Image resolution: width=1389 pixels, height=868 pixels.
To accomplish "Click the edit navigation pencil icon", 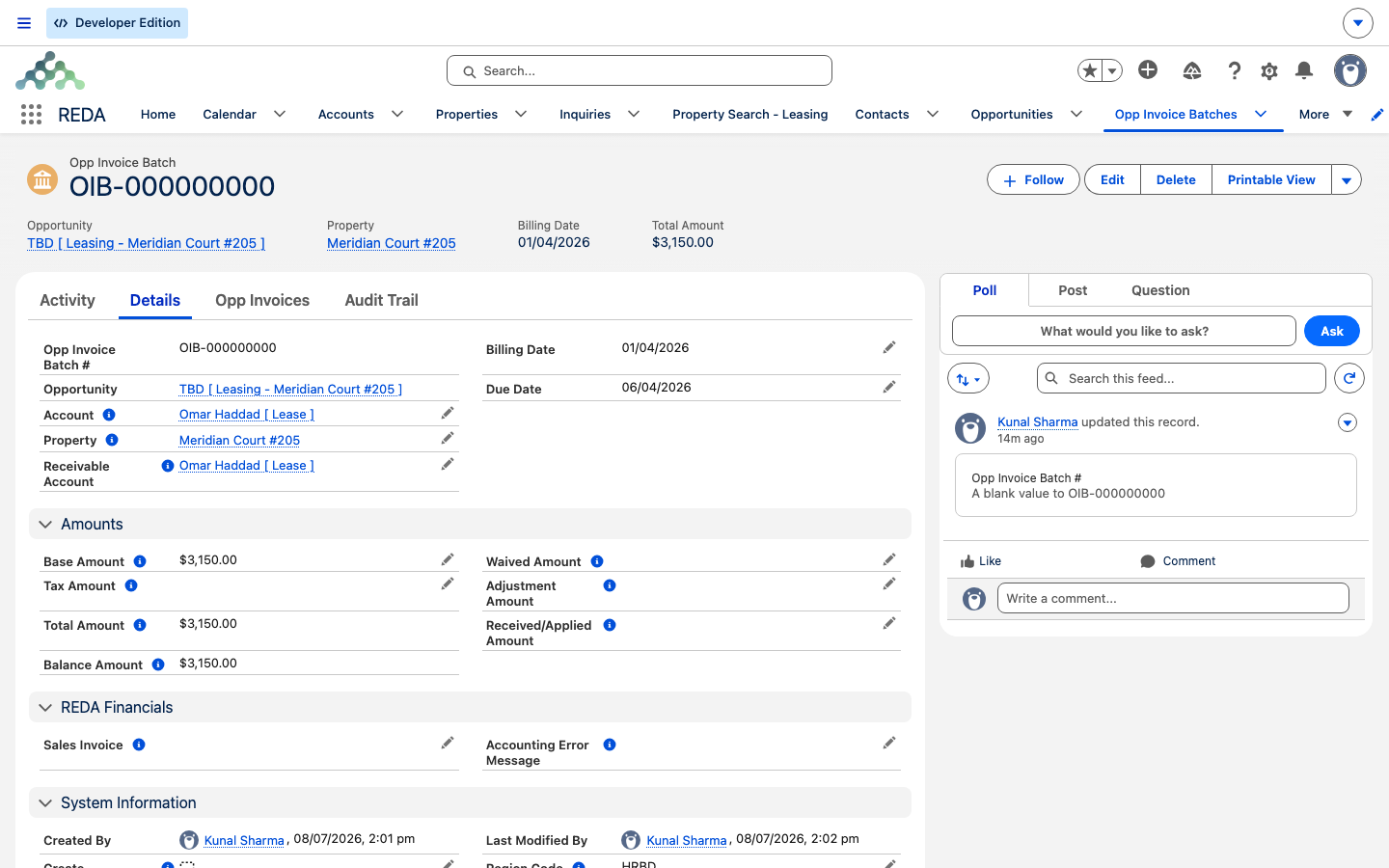I will 1377,115.
